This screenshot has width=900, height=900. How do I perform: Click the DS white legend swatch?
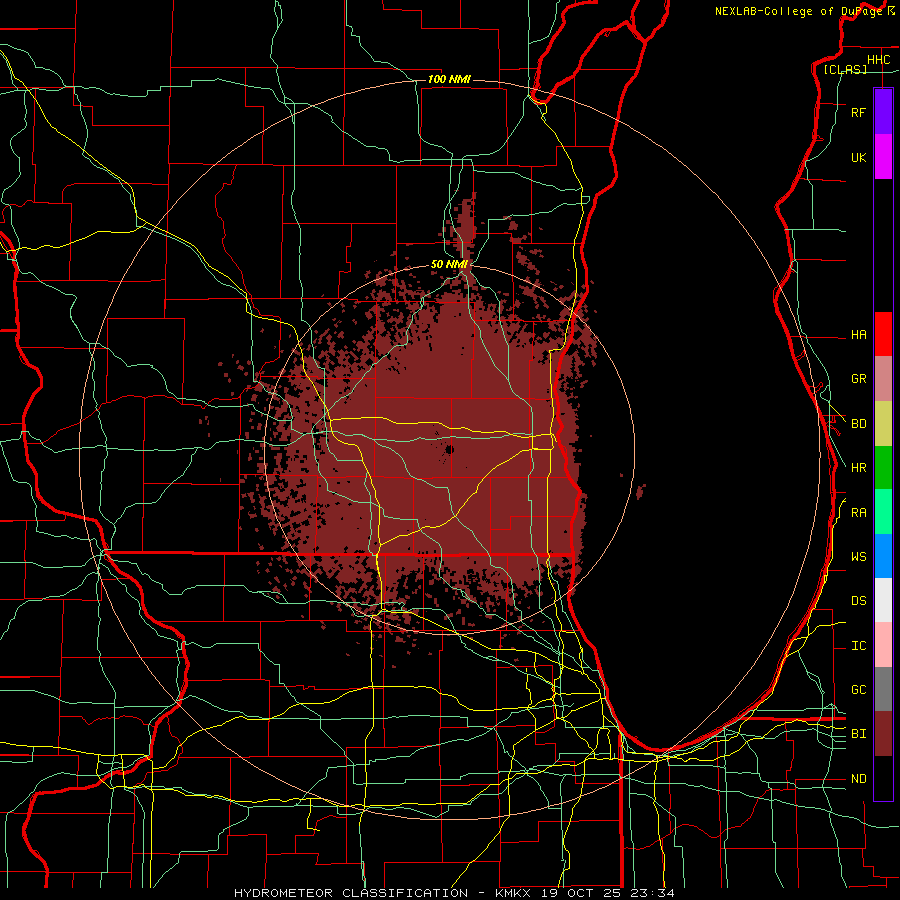tap(883, 600)
